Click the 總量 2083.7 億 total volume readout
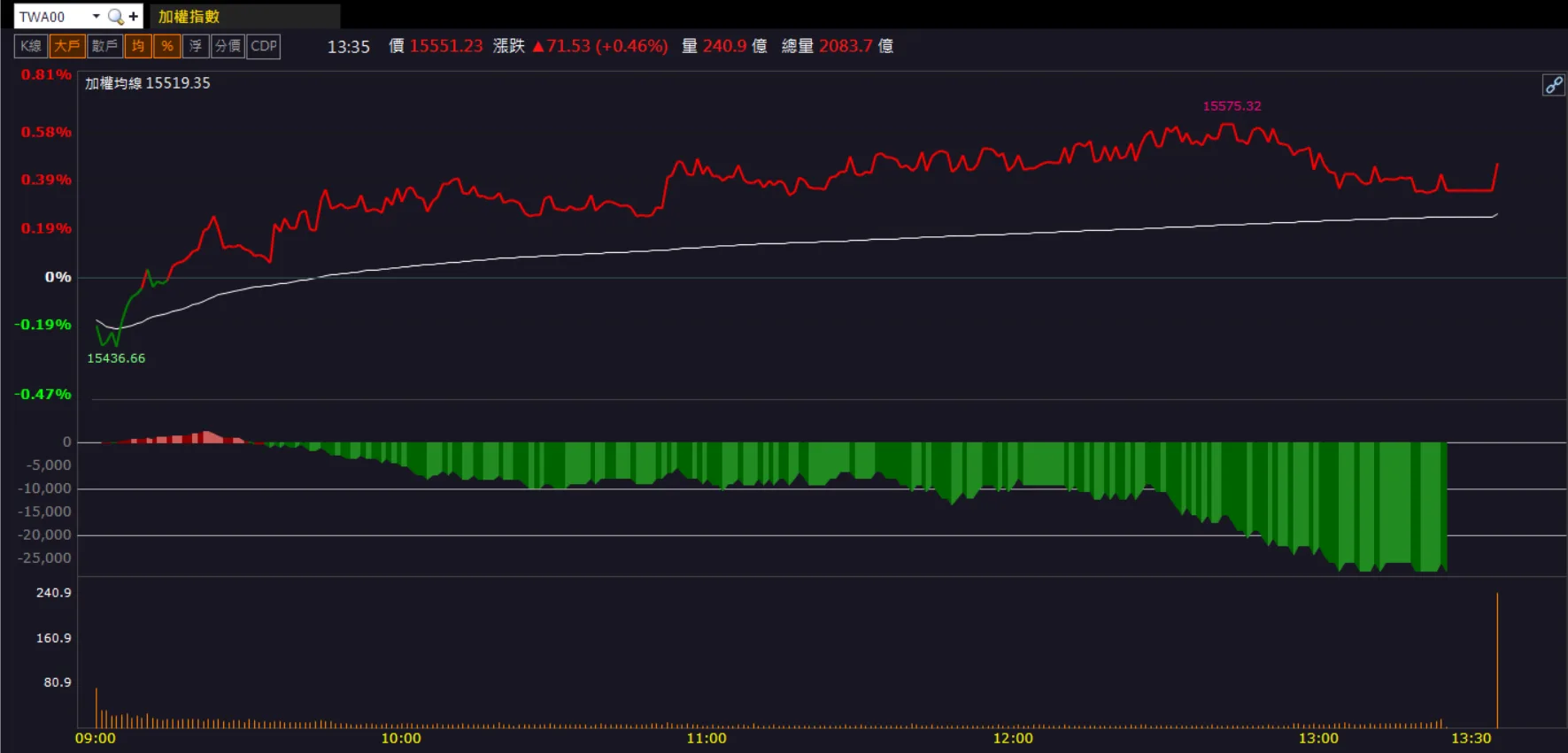The height and width of the screenshot is (753, 1568). coord(838,46)
